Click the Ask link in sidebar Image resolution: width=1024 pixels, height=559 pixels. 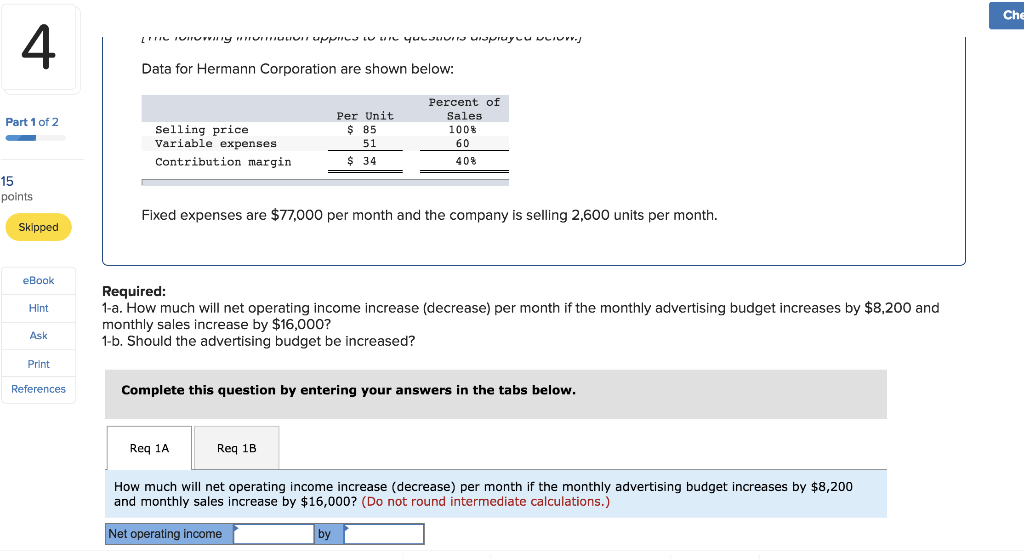click(39, 336)
